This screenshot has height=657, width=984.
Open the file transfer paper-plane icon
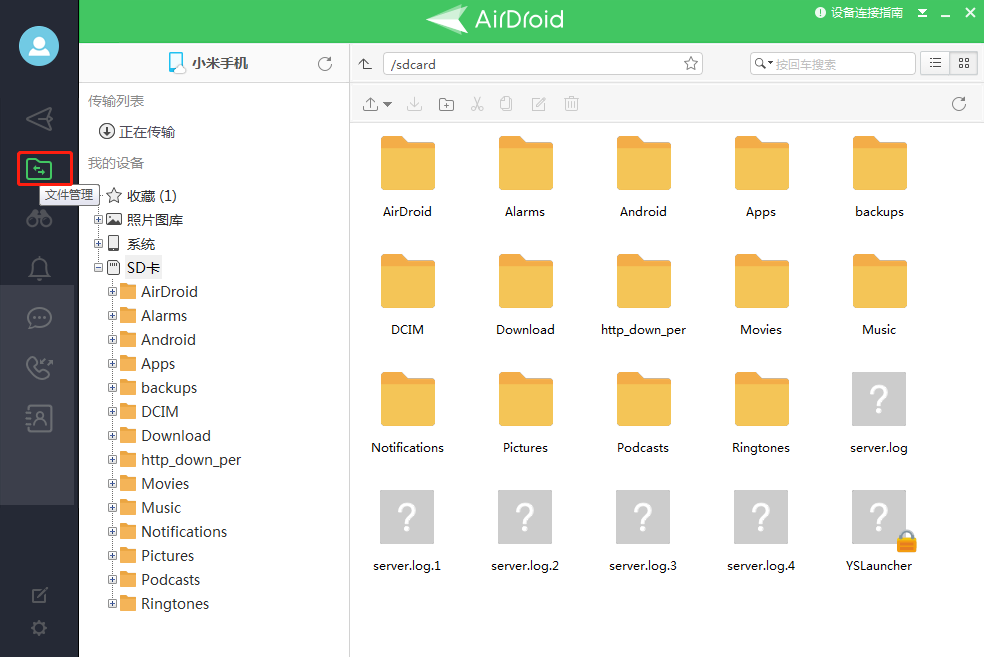(x=39, y=119)
